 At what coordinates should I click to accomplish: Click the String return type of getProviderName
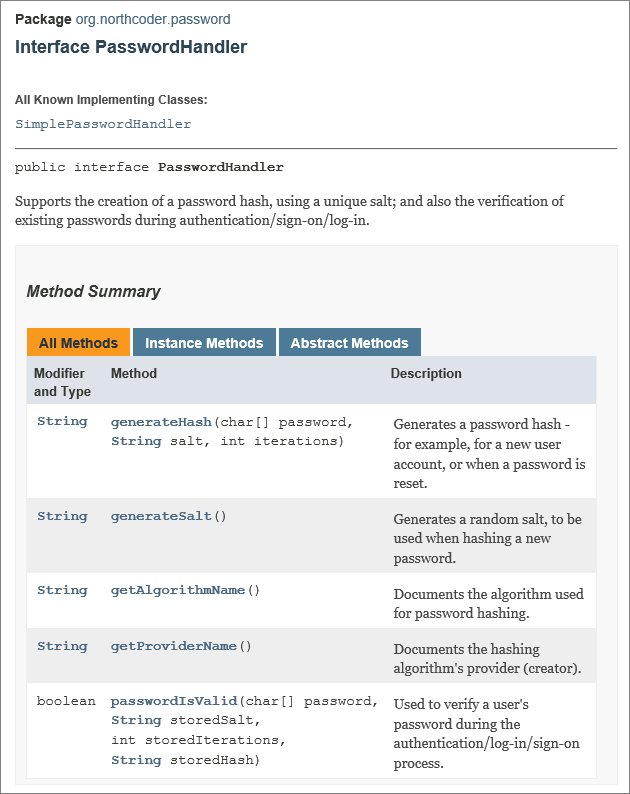pyautogui.click(x=62, y=646)
